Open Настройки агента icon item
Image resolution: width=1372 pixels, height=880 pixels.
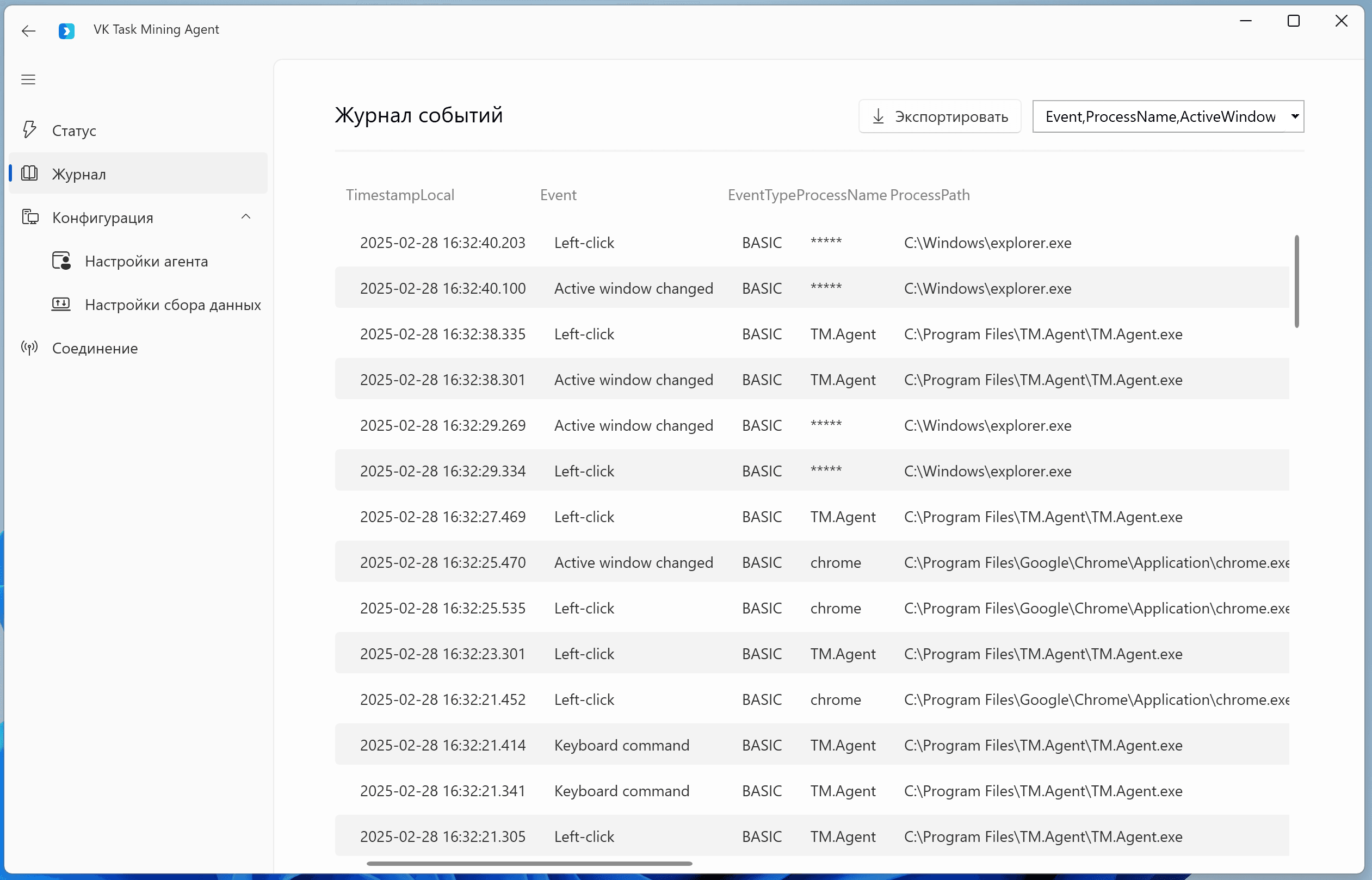click(x=61, y=261)
